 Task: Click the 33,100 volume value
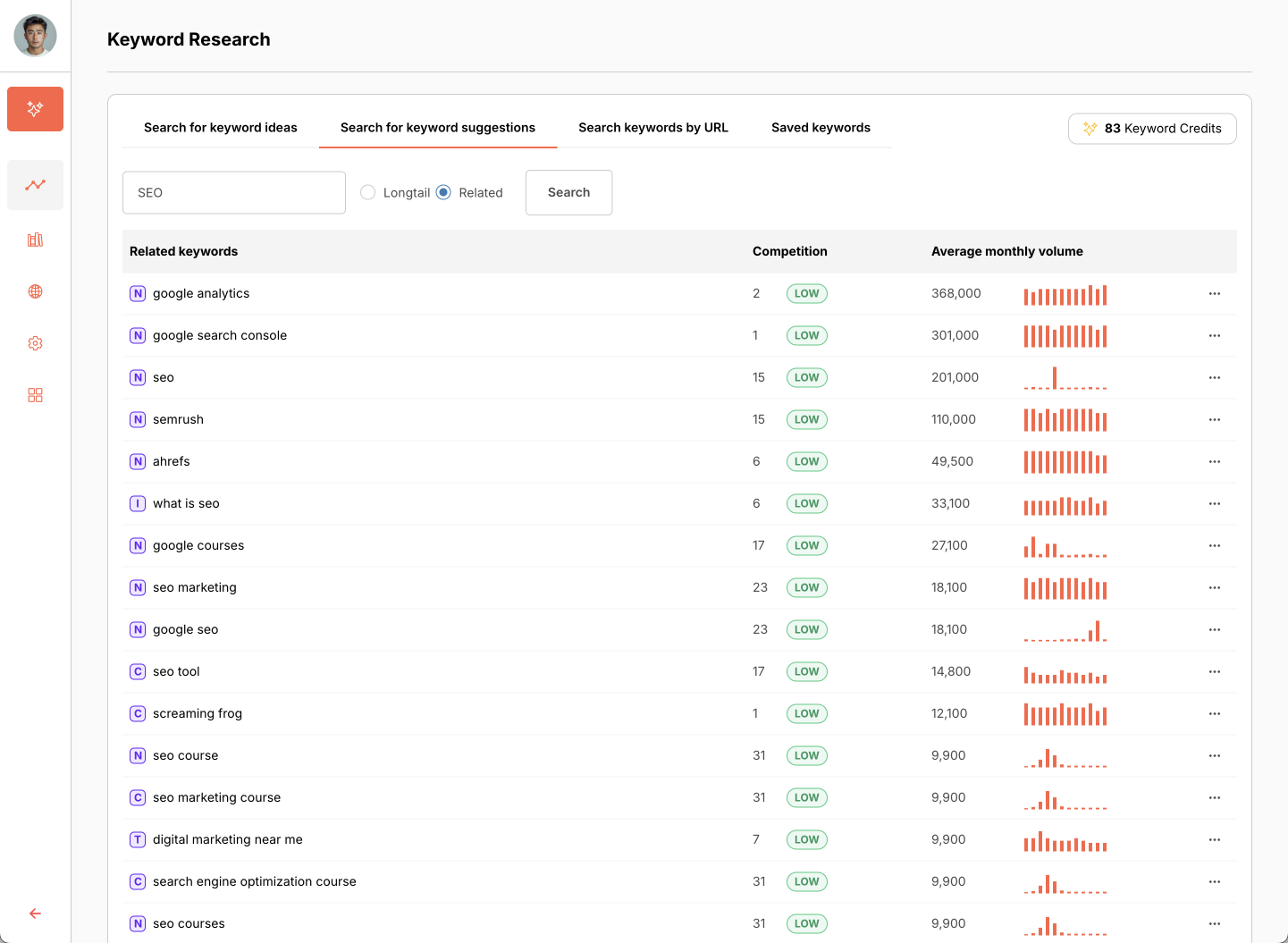coord(951,503)
